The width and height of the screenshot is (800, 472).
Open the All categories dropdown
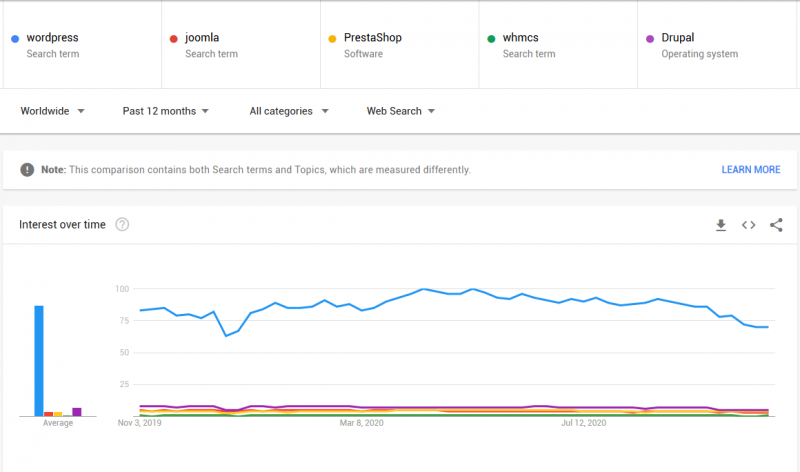289,111
